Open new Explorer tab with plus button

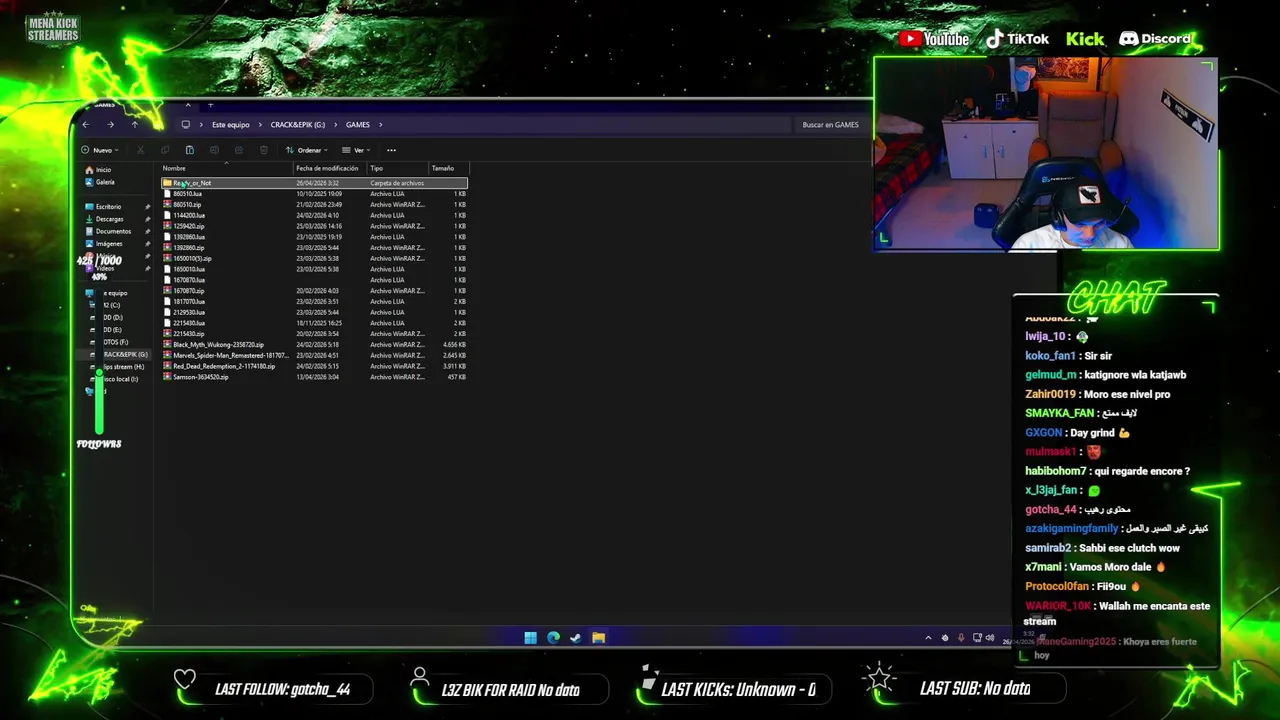coord(210,105)
